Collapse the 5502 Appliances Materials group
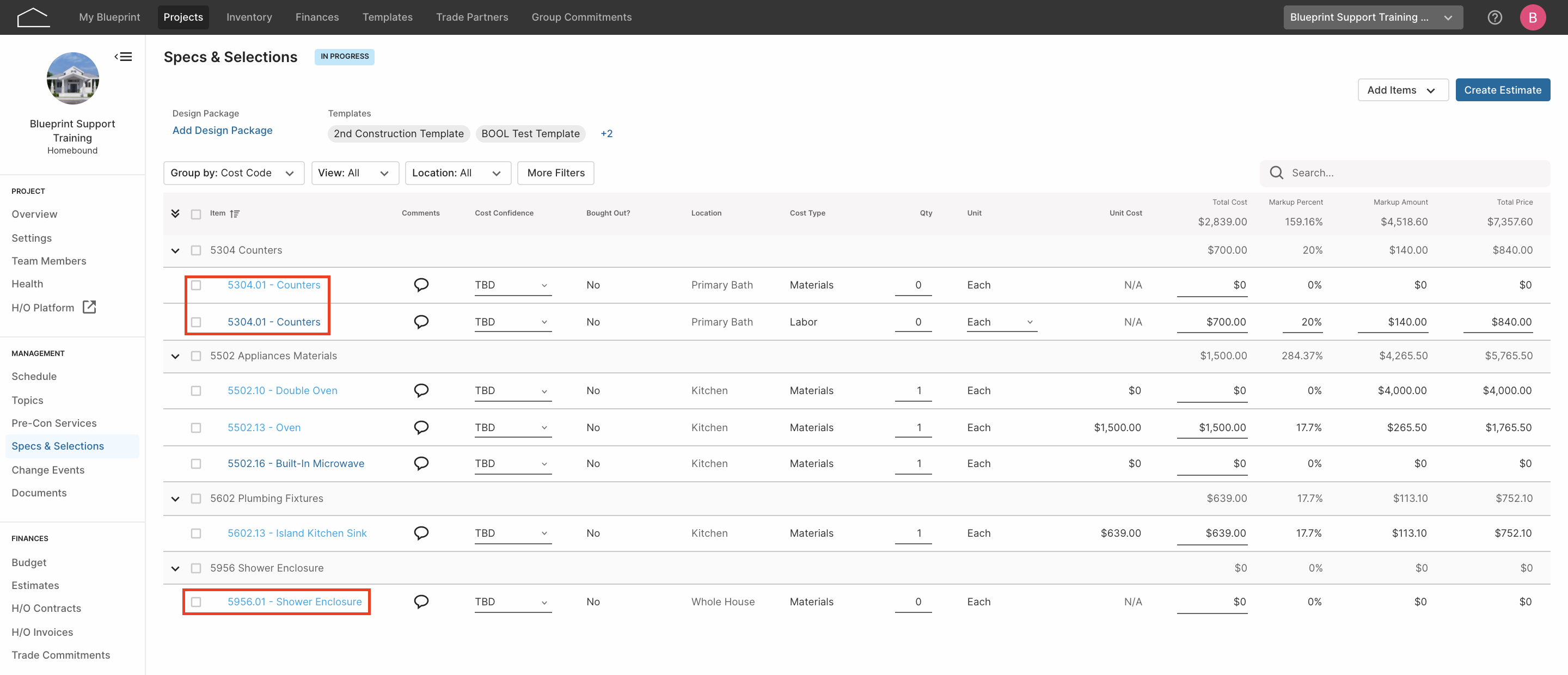1568x675 pixels. click(175, 356)
